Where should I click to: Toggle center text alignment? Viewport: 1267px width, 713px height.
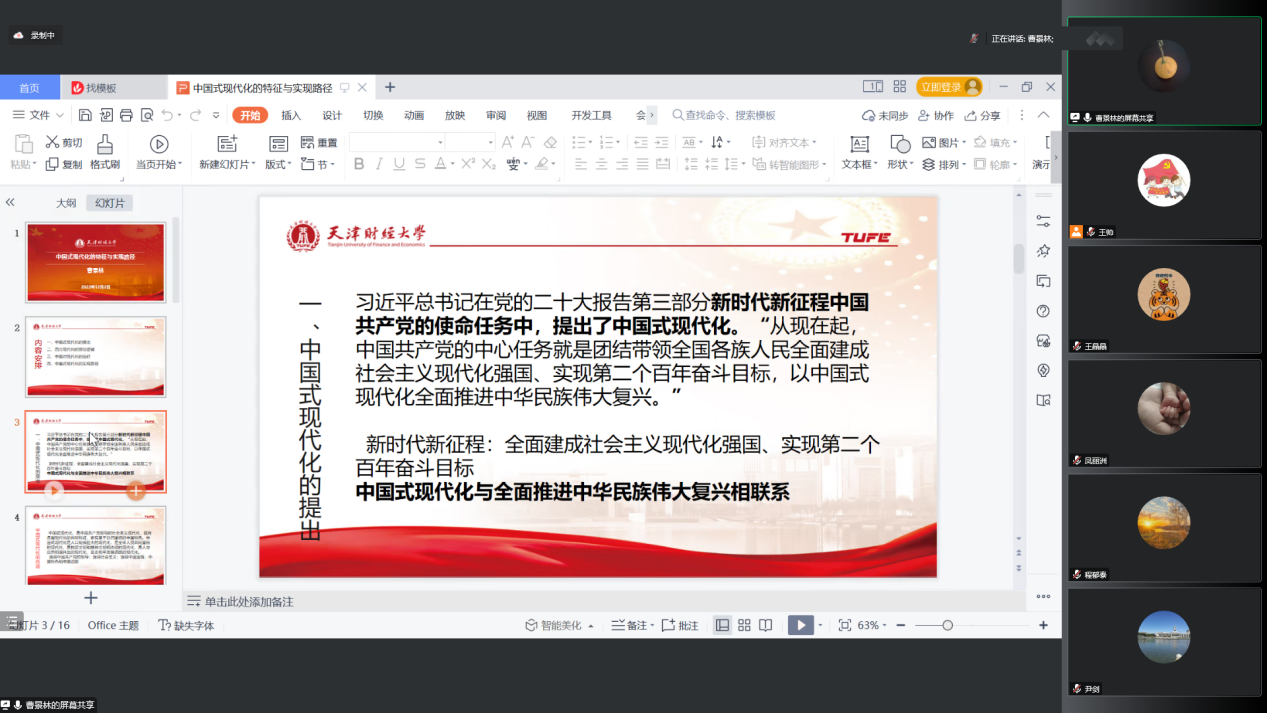[x=601, y=164]
